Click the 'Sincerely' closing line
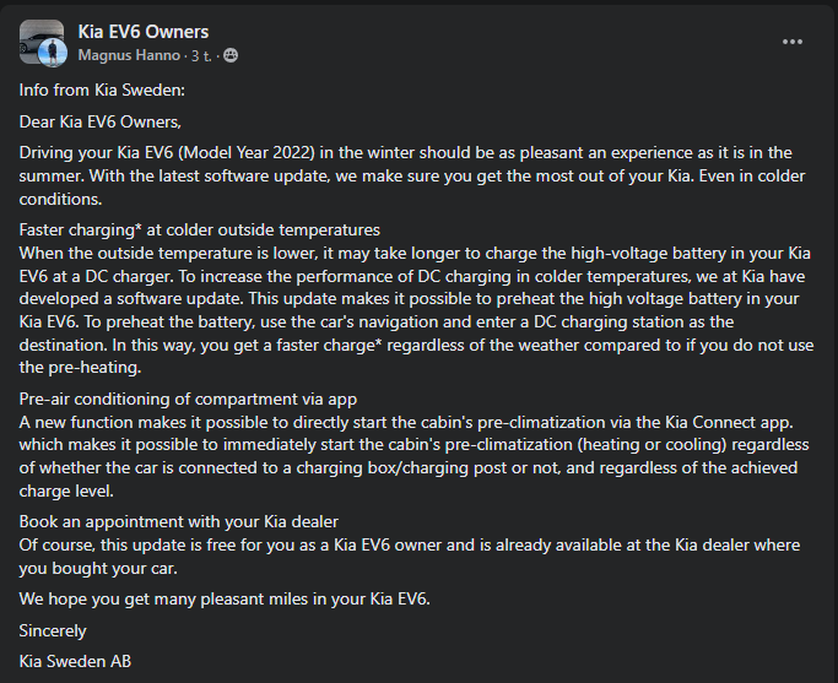Viewport: 838px width, 683px height. [52, 631]
